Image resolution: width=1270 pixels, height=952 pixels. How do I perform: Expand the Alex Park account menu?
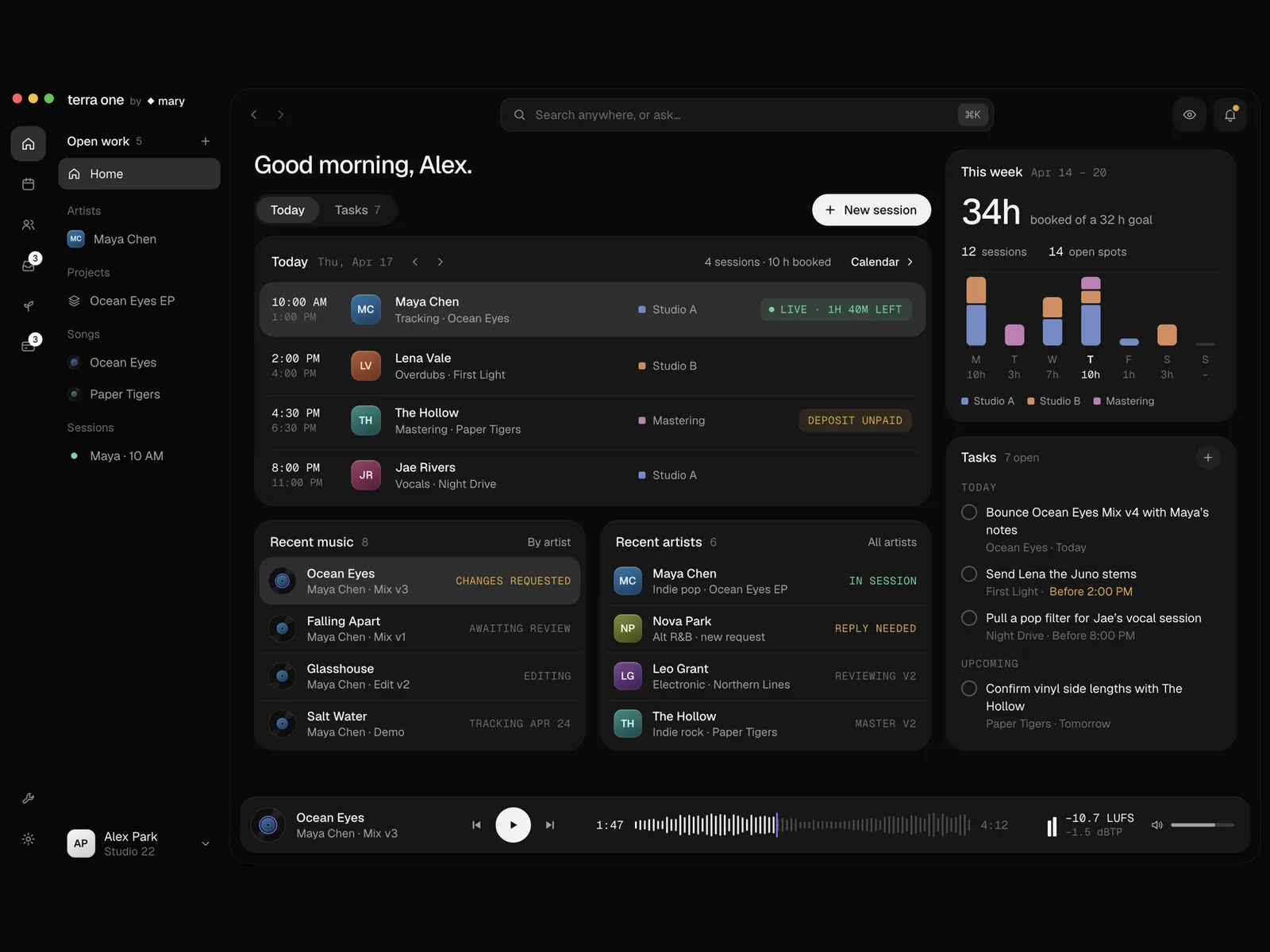206,844
